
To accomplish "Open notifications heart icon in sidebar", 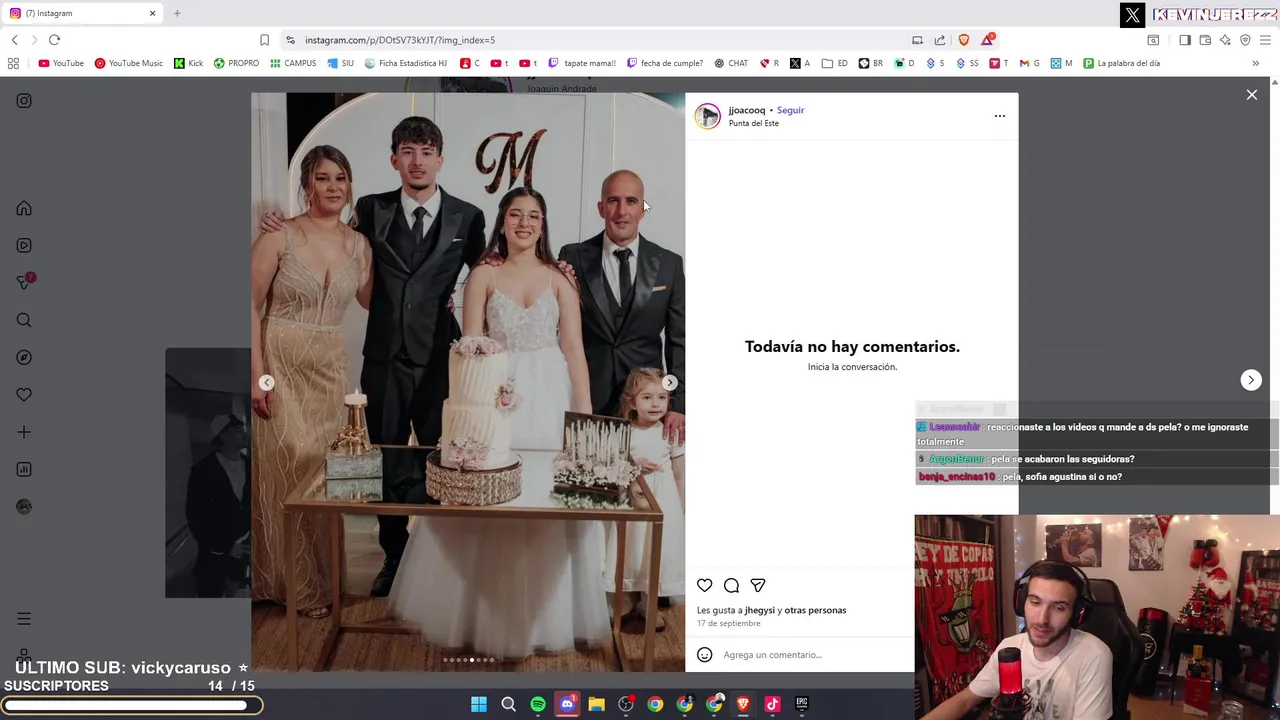I will point(24,395).
